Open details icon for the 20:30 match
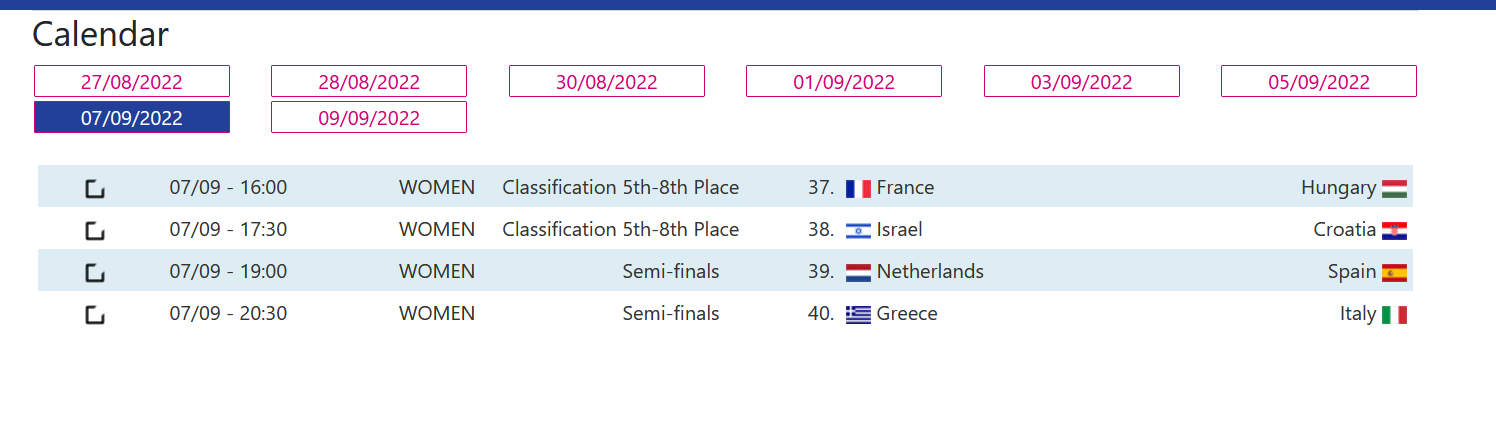Screen dimensions: 1496x423 95,314
